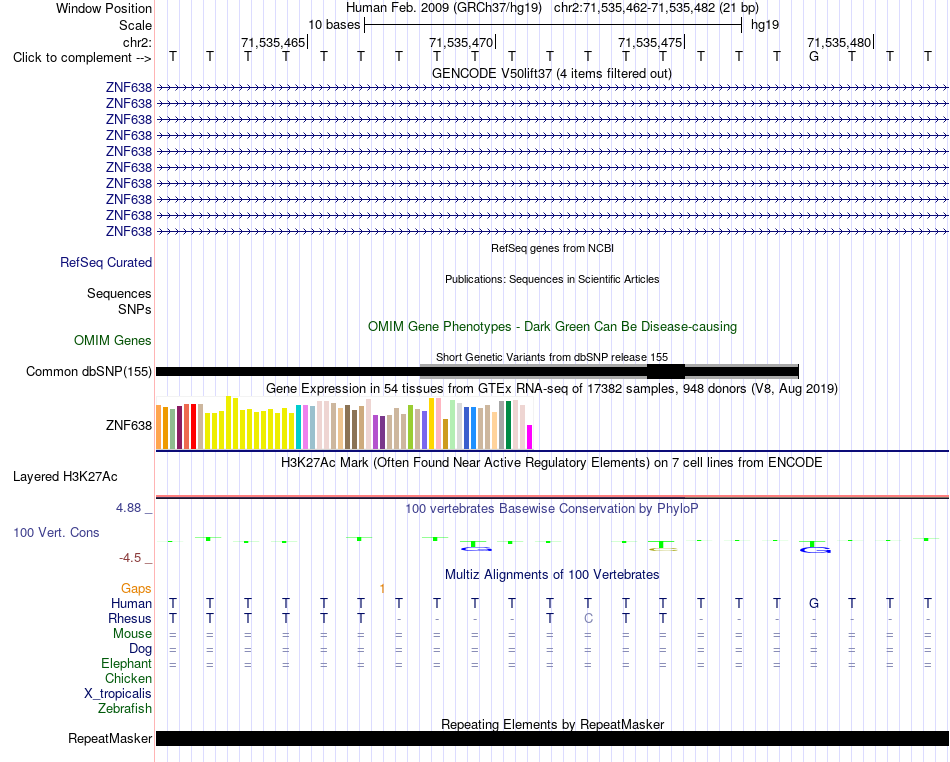The width and height of the screenshot is (950, 762).
Task: Click the ZNF638 label beside the GTEx bar chart
Action: click(129, 425)
